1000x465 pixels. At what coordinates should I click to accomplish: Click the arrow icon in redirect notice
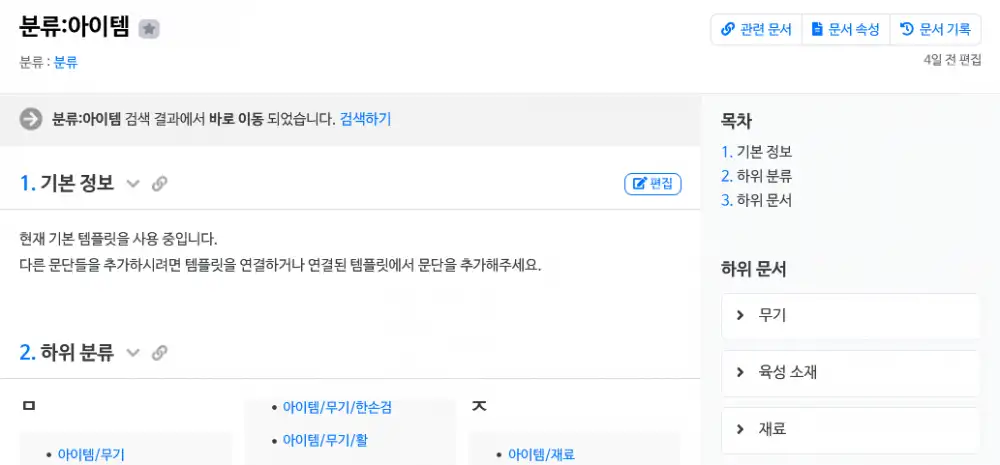tap(31, 119)
